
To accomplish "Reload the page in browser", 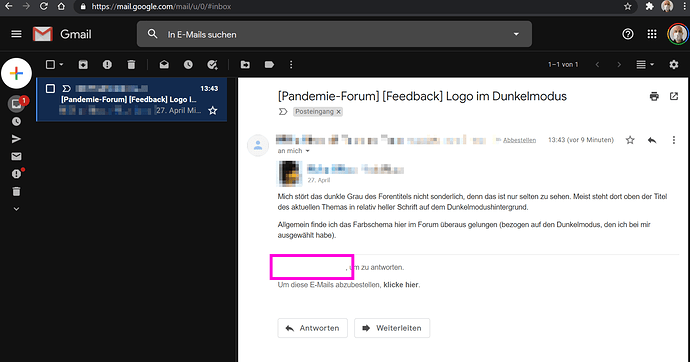I will [43, 6].
